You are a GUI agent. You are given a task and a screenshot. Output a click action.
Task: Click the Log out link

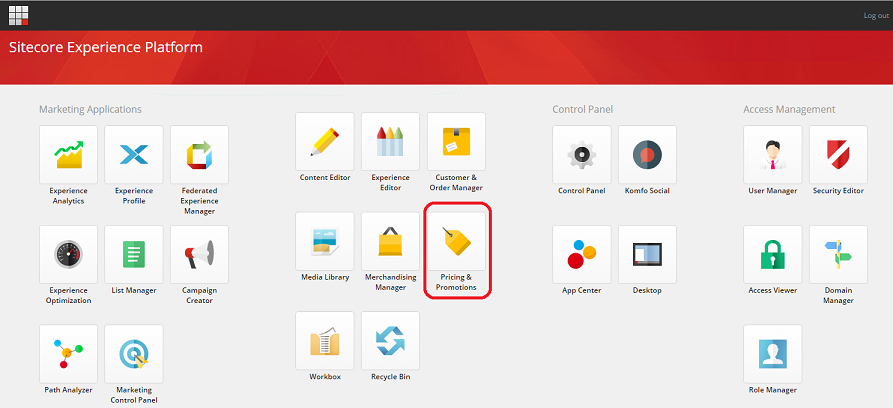click(x=875, y=16)
